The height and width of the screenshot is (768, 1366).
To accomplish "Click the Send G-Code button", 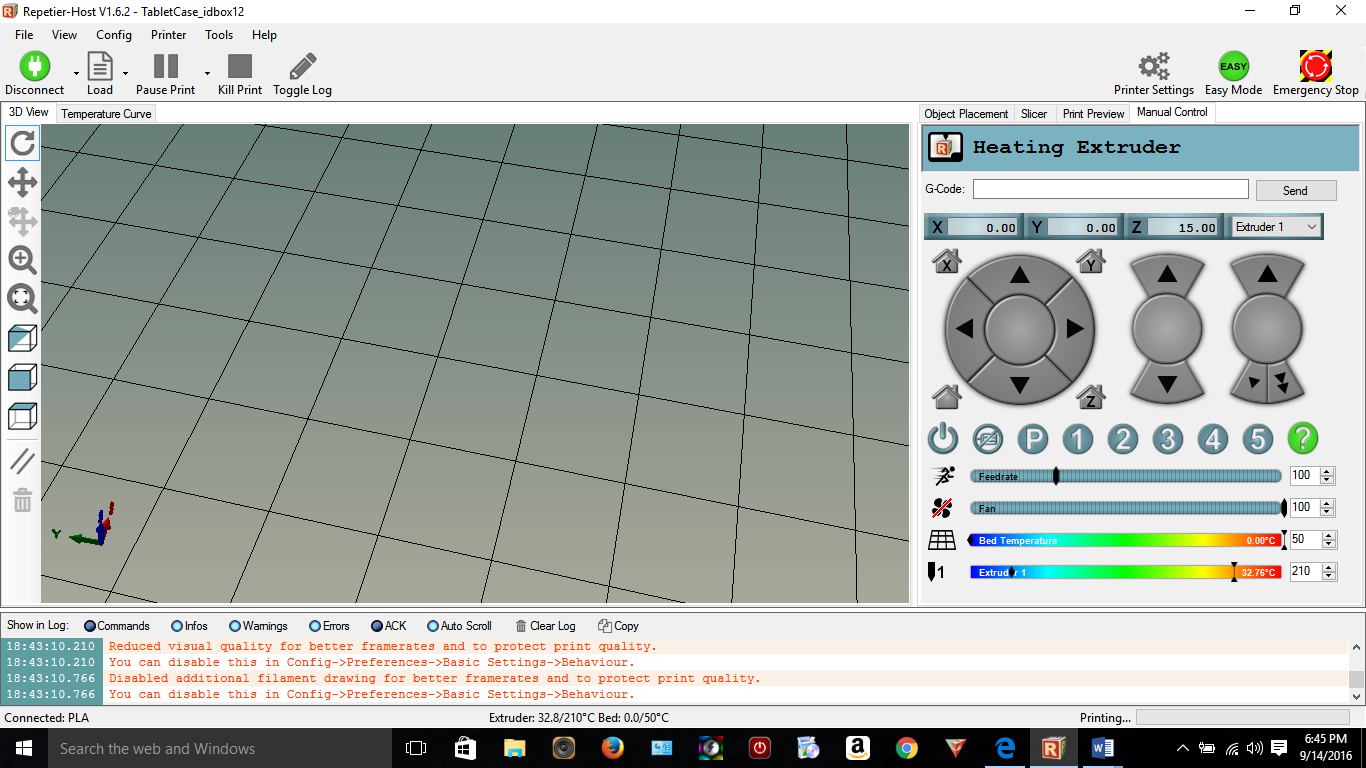I will 1295,190.
